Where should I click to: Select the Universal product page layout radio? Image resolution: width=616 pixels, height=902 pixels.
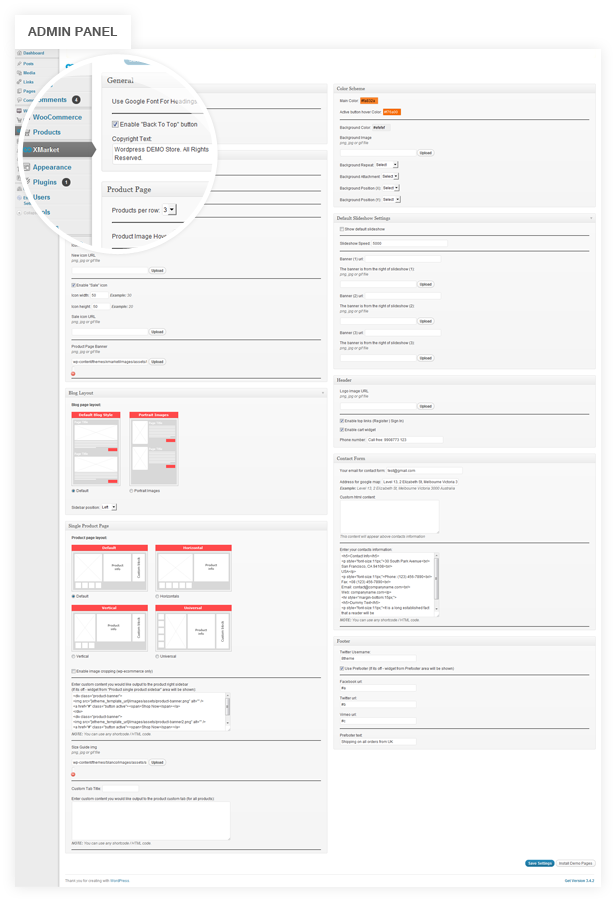tap(158, 656)
